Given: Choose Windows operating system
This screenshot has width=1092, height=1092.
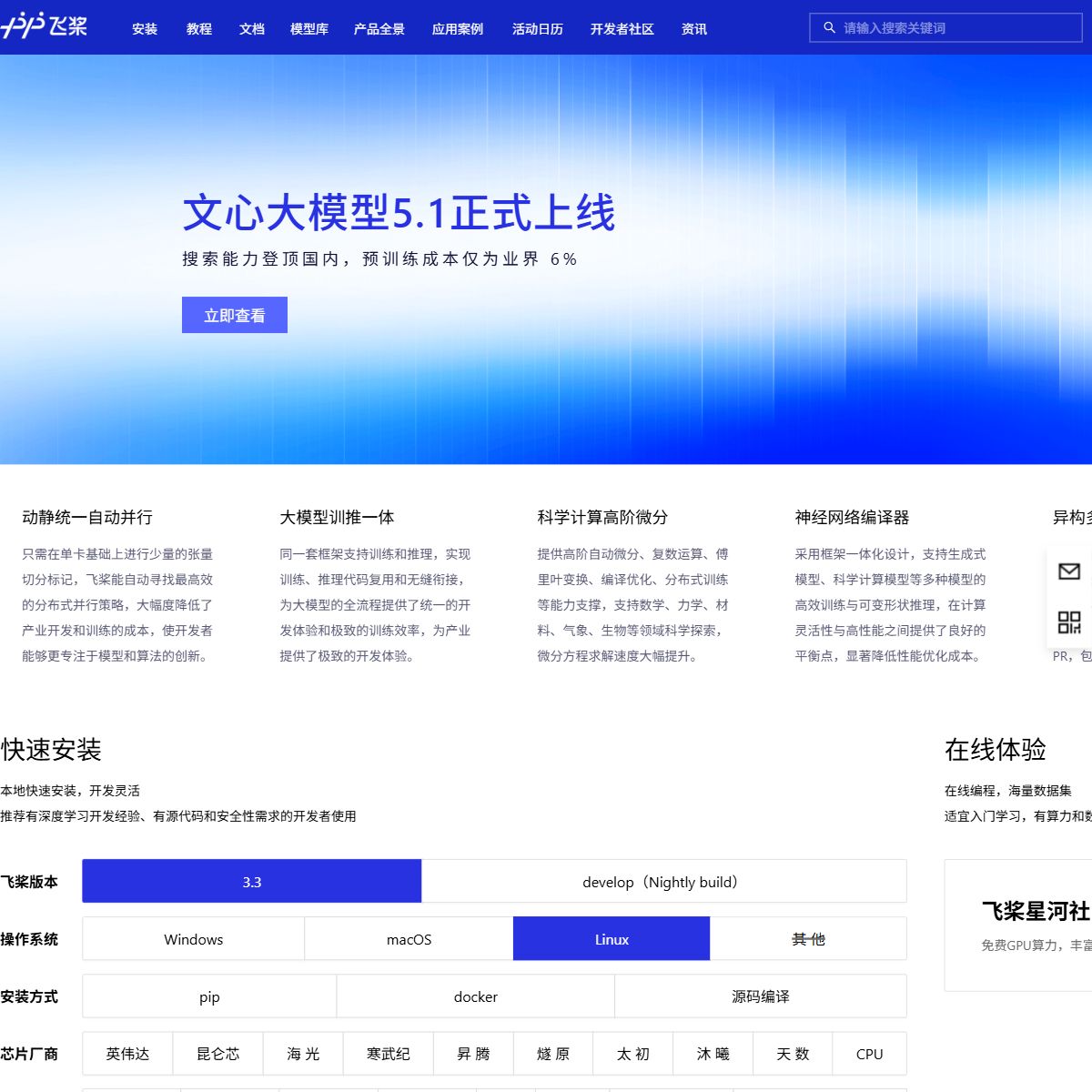Looking at the screenshot, I should click(194, 939).
